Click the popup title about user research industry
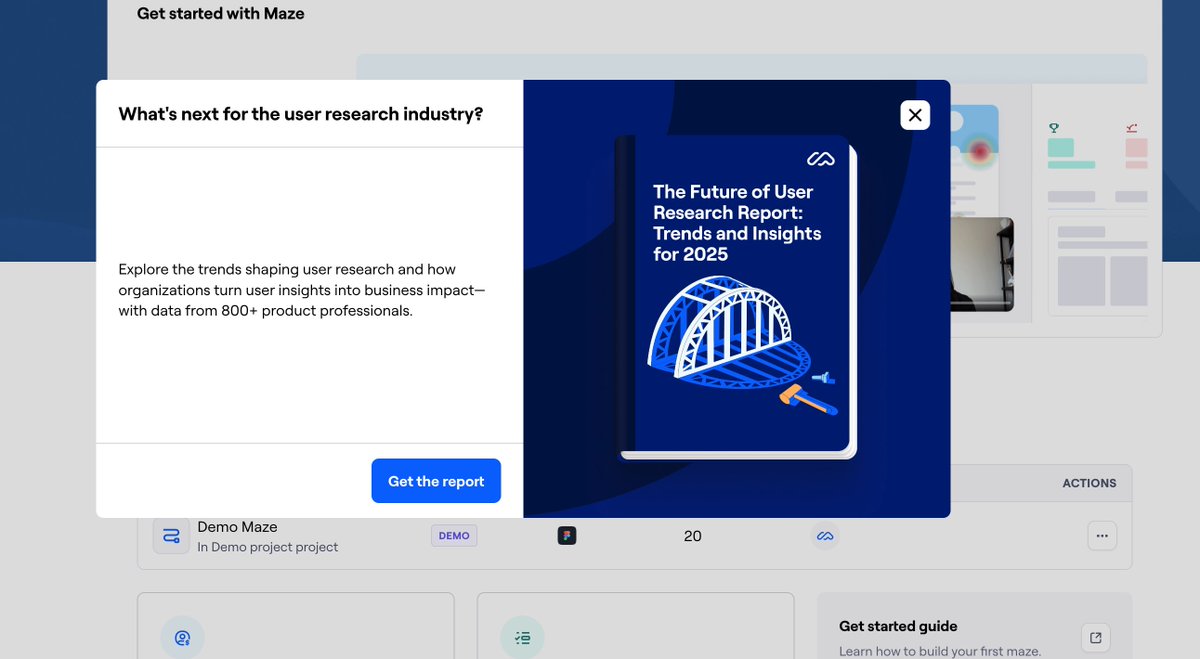 301,114
